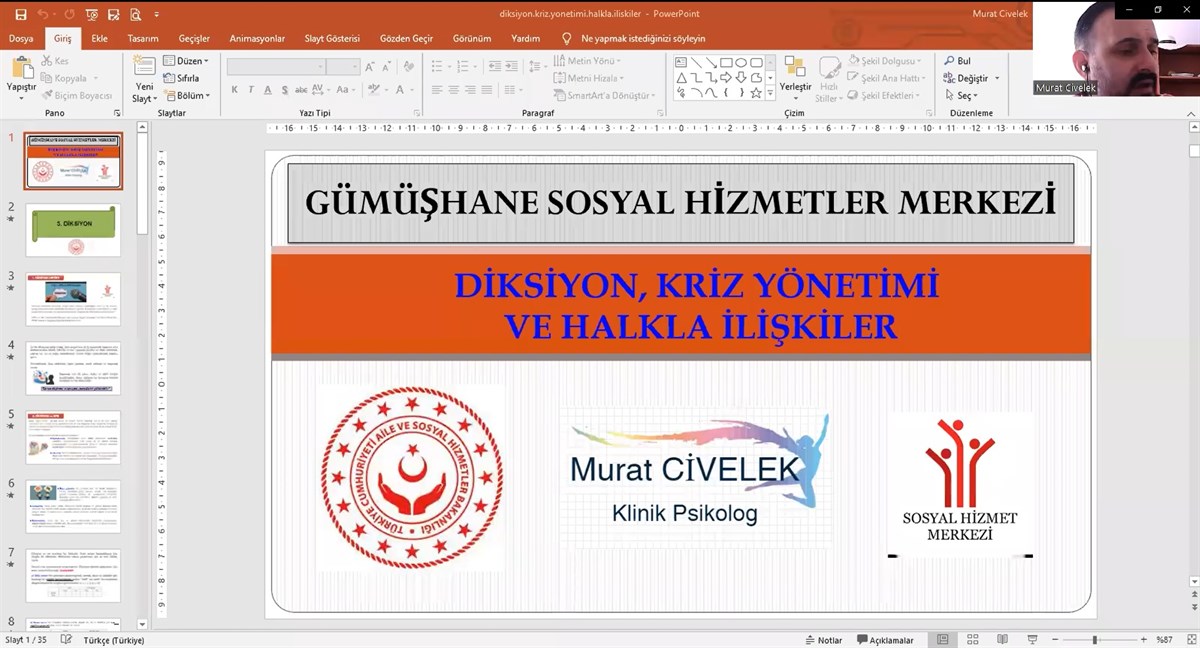The width and height of the screenshot is (1200, 648).
Task: Toggle strikethrough (abc) formatting
Action: tap(303, 90)
